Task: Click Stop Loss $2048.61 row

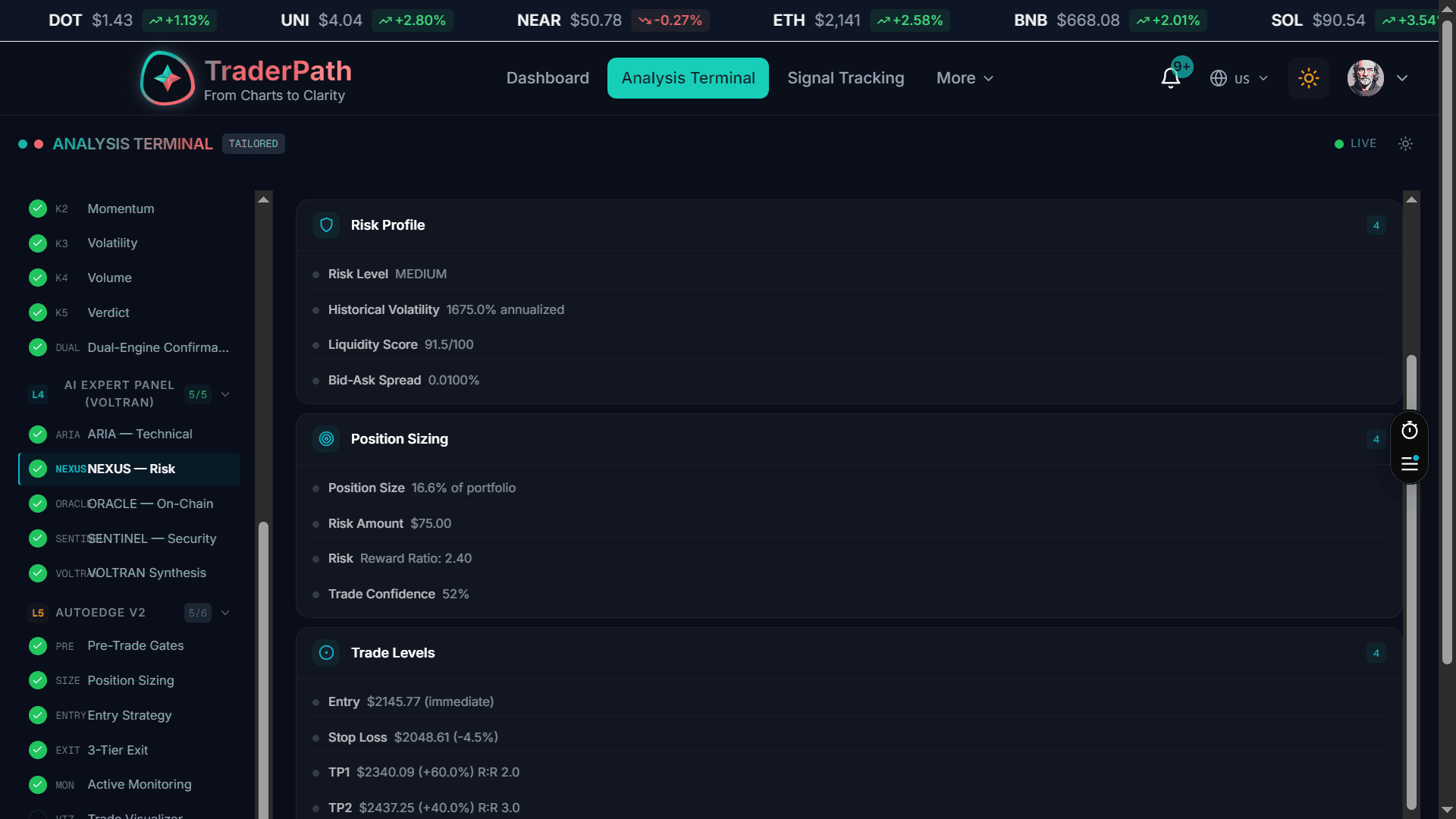Action: click(x=849, y=737)
